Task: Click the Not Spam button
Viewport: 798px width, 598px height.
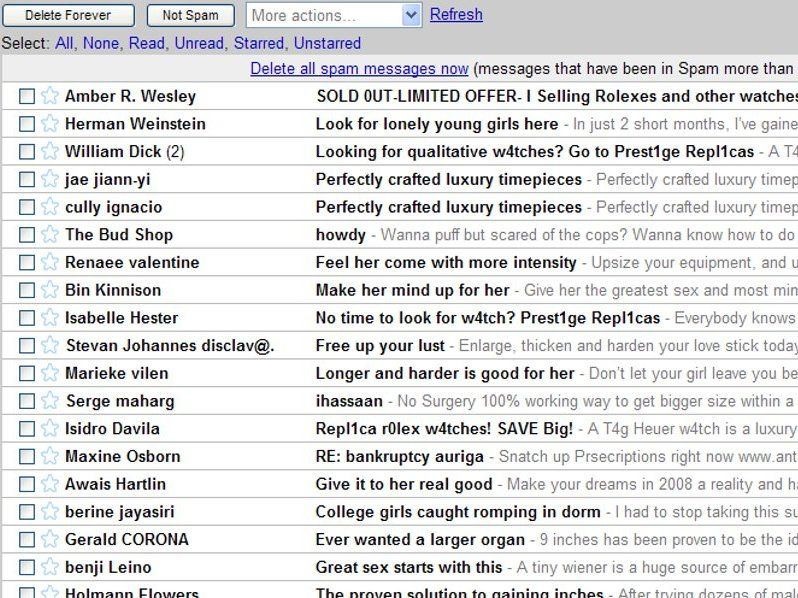Action: (x=190, y=15)
